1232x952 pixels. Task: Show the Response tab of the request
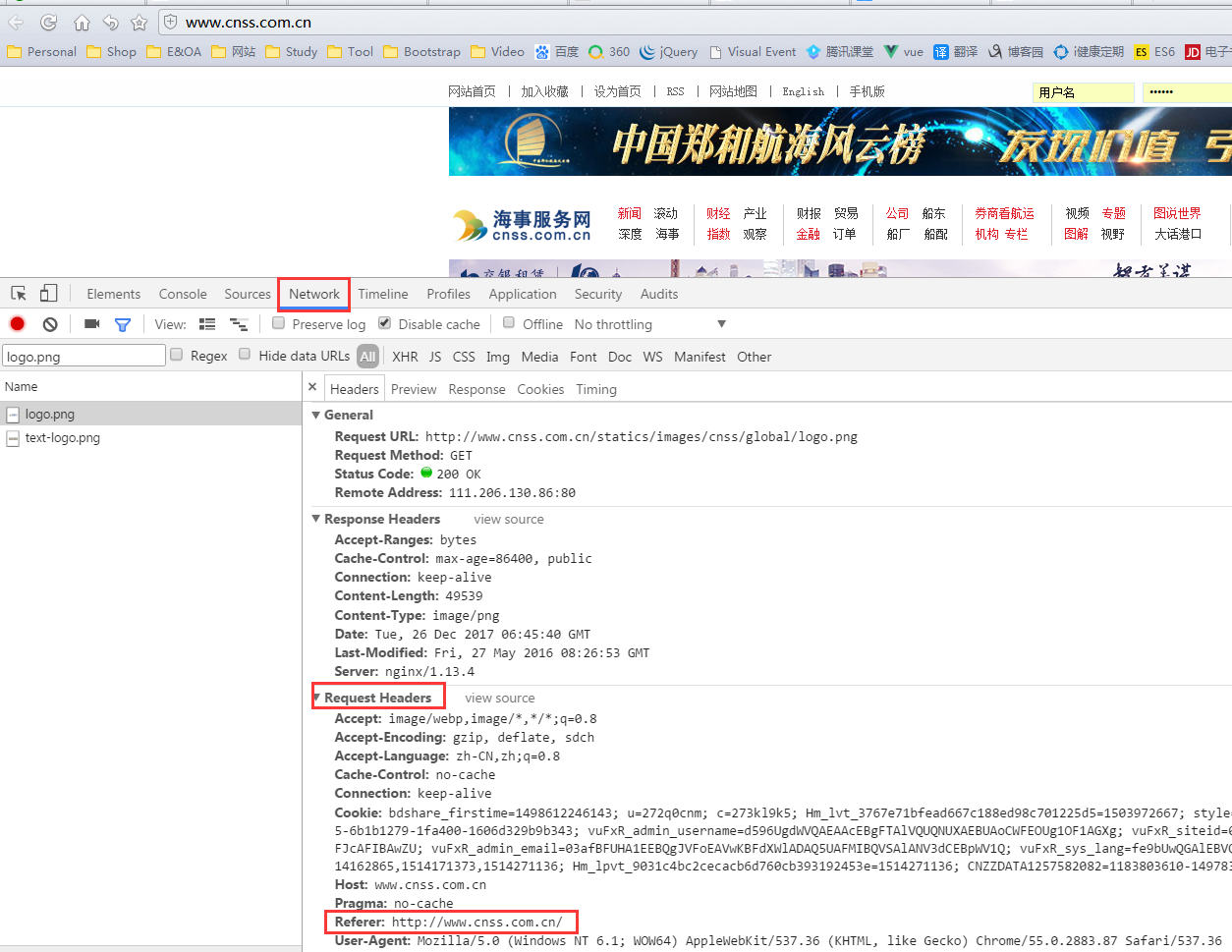(476, 389)
